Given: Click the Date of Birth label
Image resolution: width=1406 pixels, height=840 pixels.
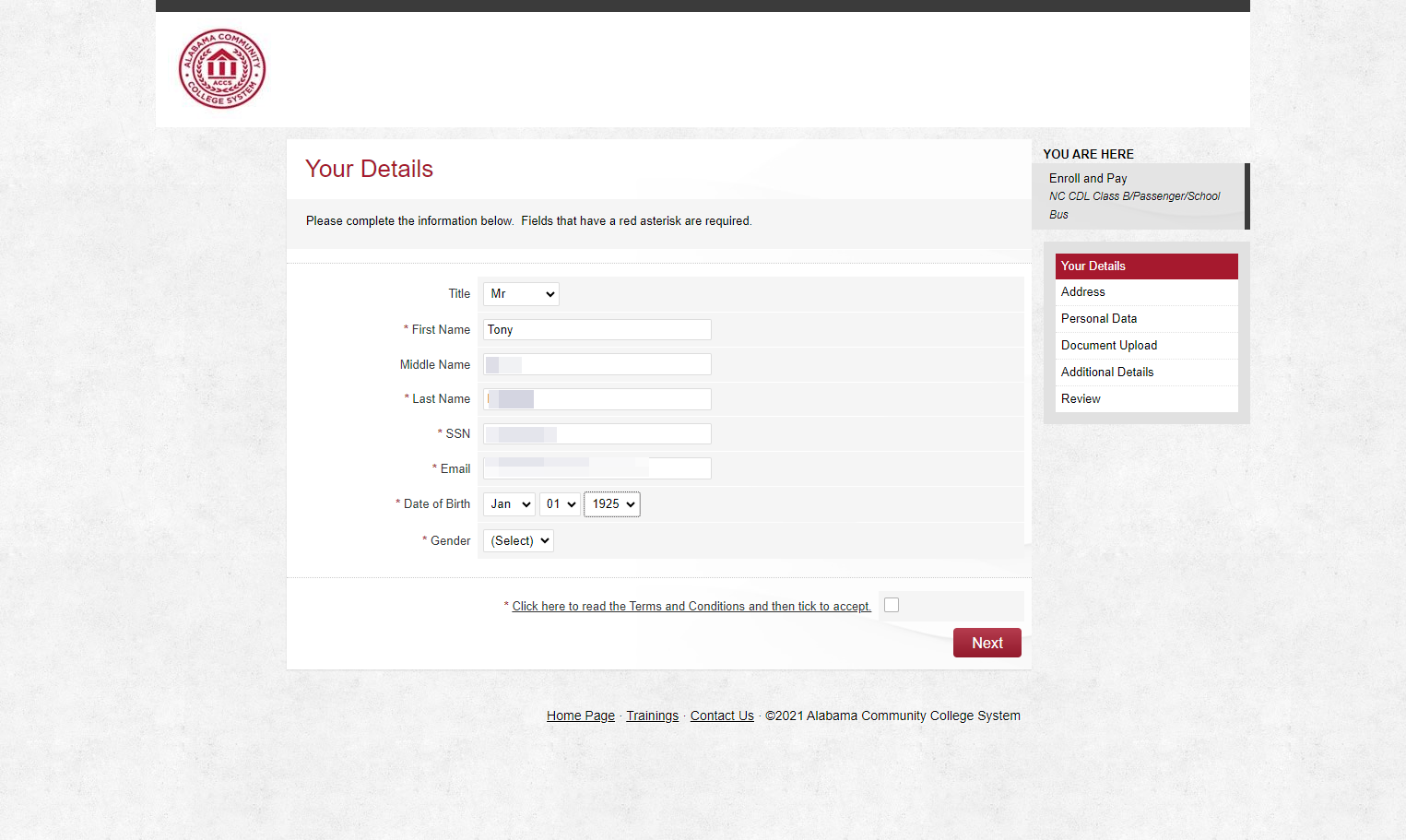Looking at the screenshot, I should 437,504.
